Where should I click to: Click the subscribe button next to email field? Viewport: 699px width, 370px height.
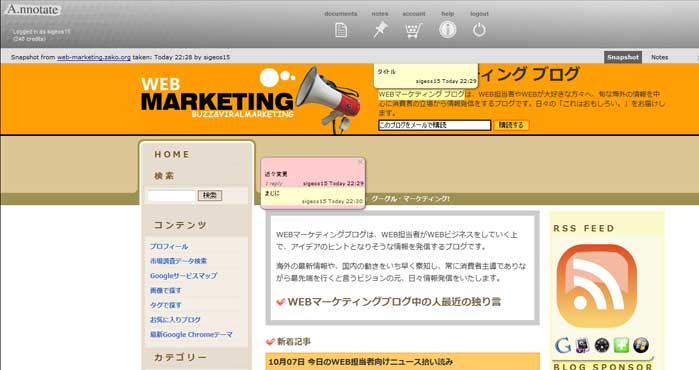[511, 125]
